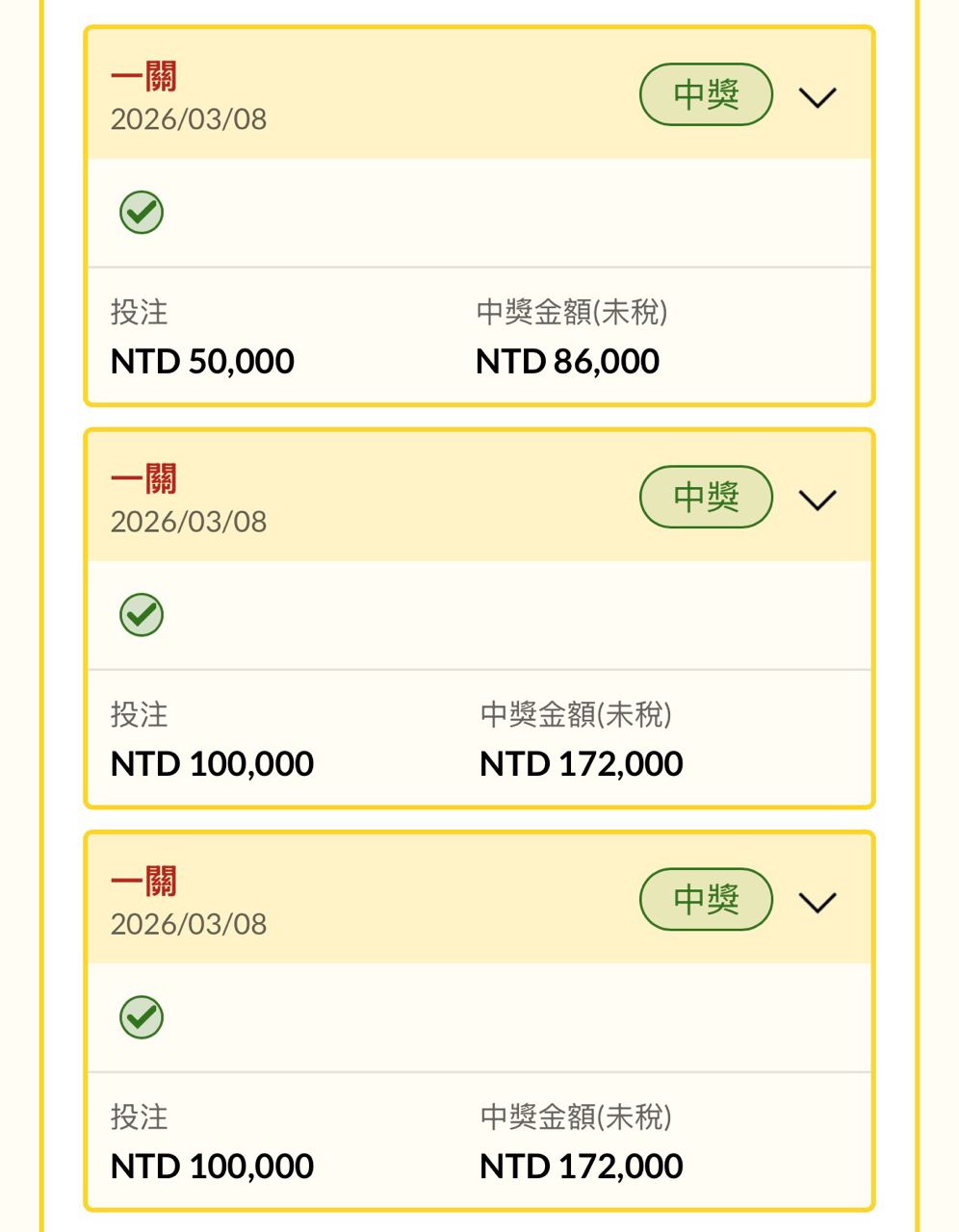
Task: Click the 中獎金額(未稅) label in the top card
Action: (x=572, y=312)
